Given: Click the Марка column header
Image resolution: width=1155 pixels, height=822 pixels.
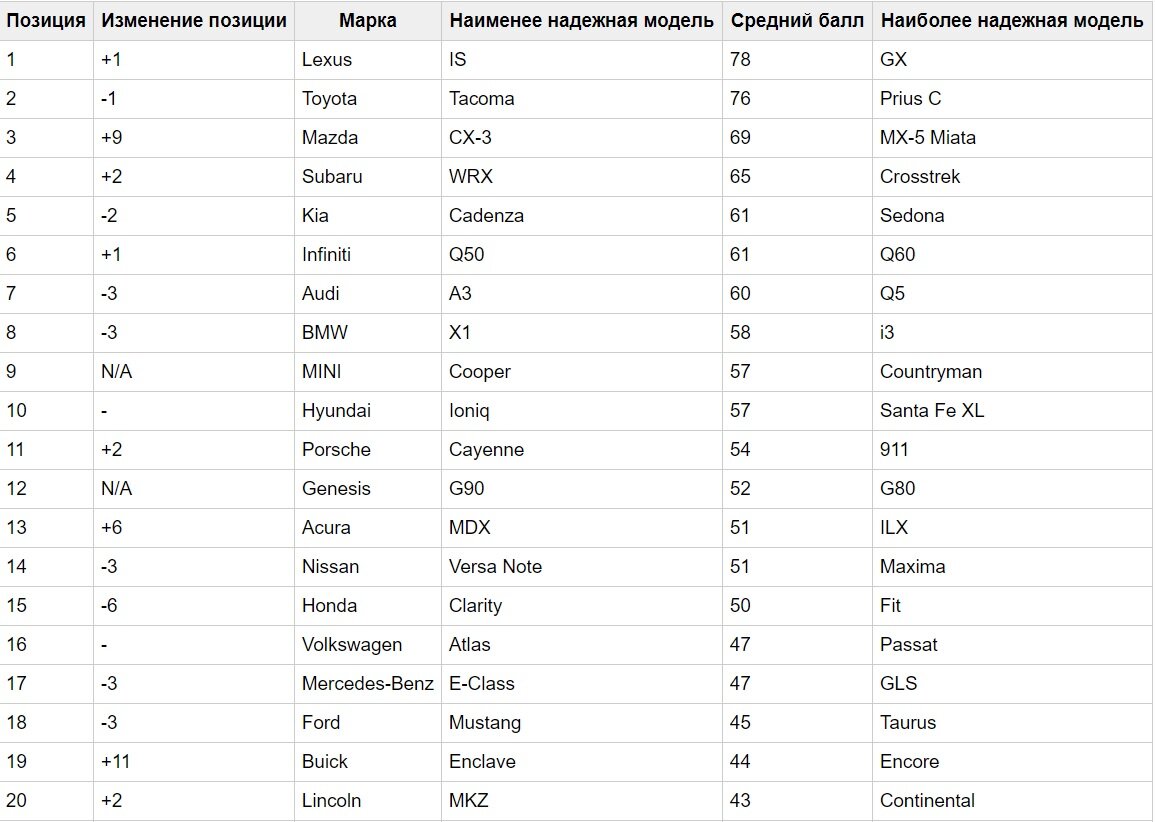Looking at the screenshot, I should tap(368, 21).
